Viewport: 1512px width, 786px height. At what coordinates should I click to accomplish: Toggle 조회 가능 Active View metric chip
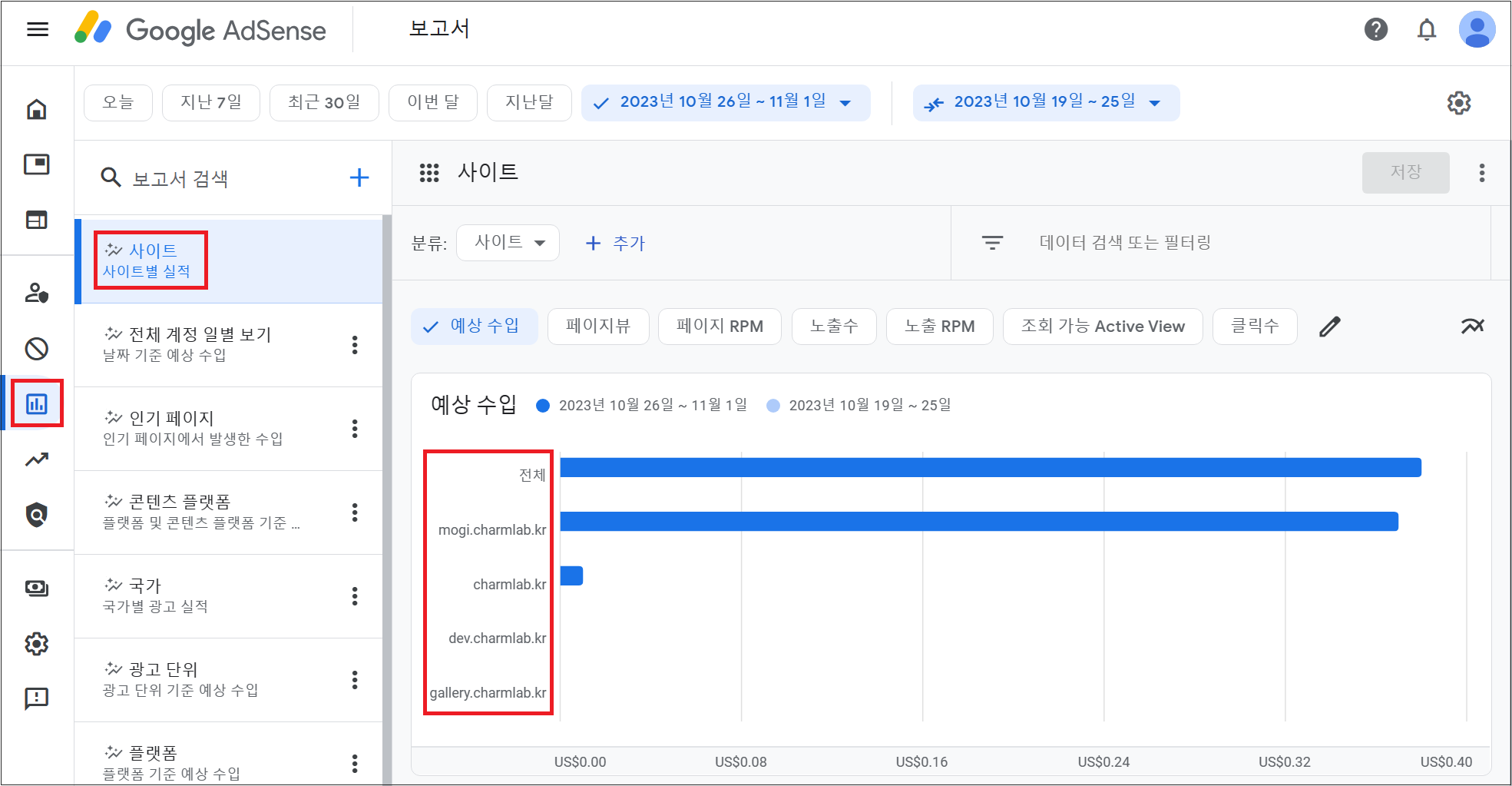click(1103, 327)
